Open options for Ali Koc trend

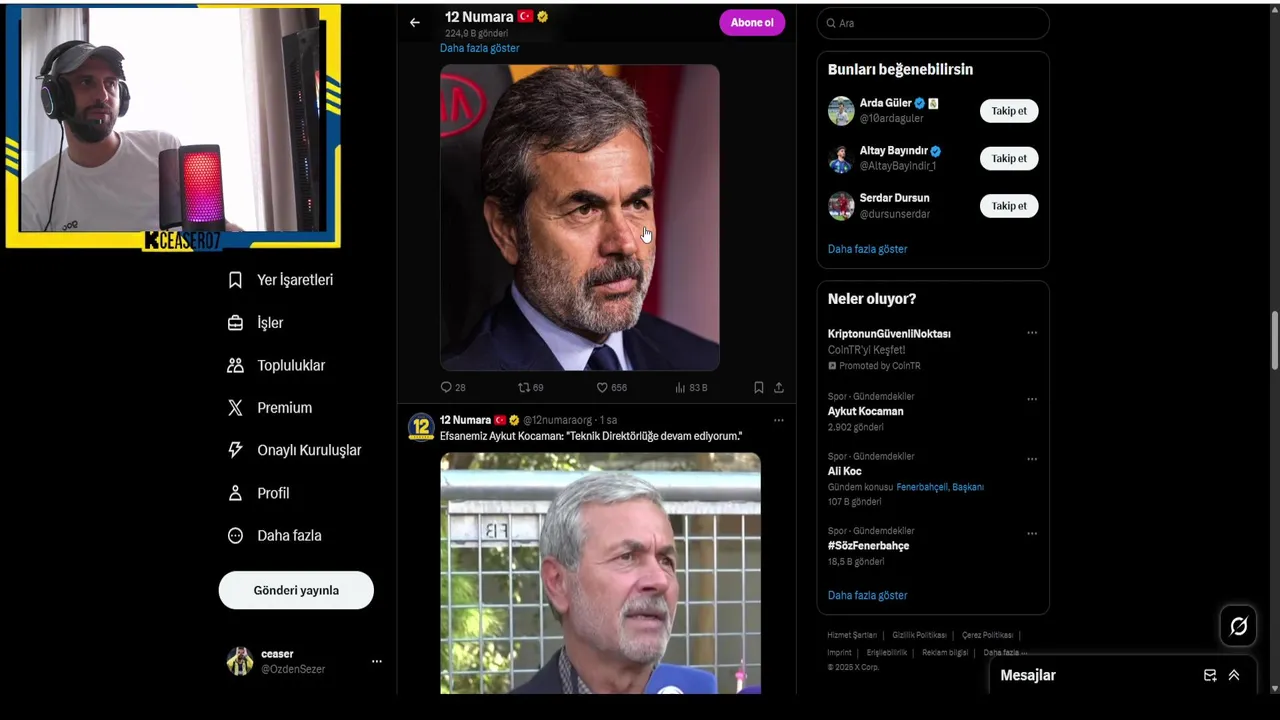pyautogui.click(x=1032, y=459)
